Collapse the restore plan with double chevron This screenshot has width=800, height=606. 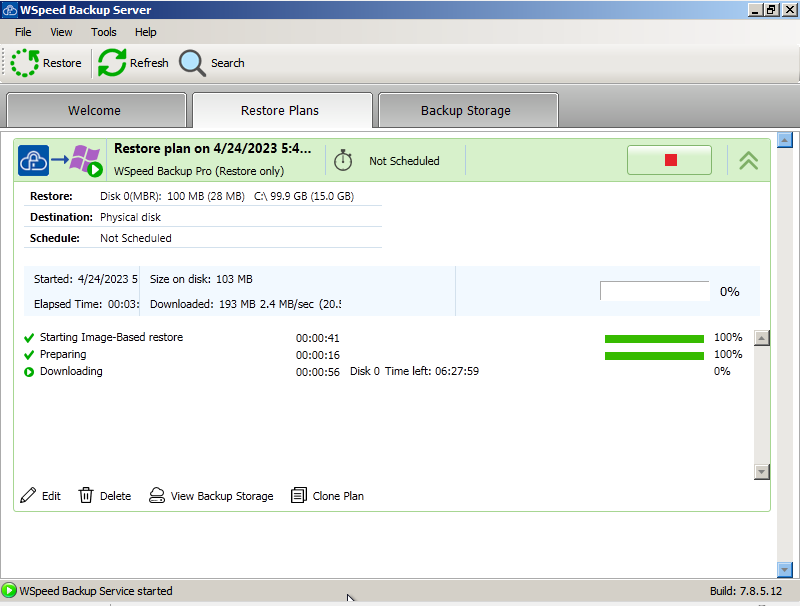pos(748,160)
